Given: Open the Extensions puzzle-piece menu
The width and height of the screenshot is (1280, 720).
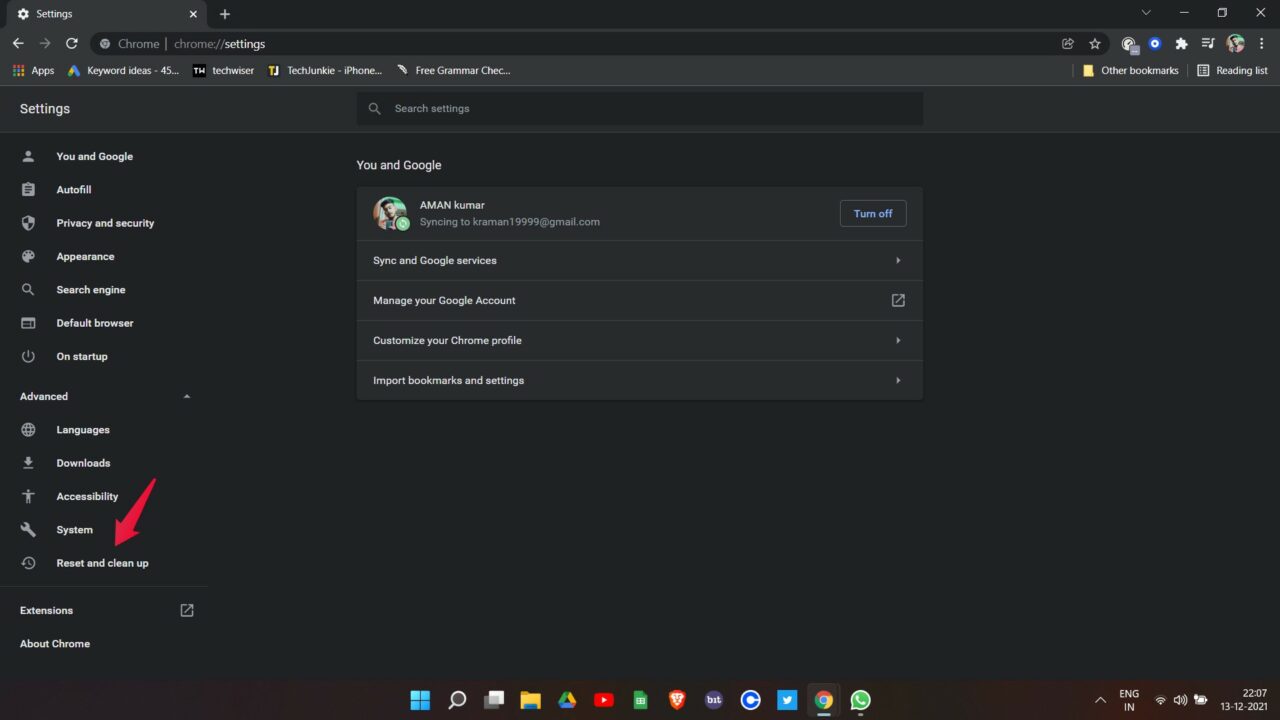Looking at the screenshot, I should [x=1181, y=44].
